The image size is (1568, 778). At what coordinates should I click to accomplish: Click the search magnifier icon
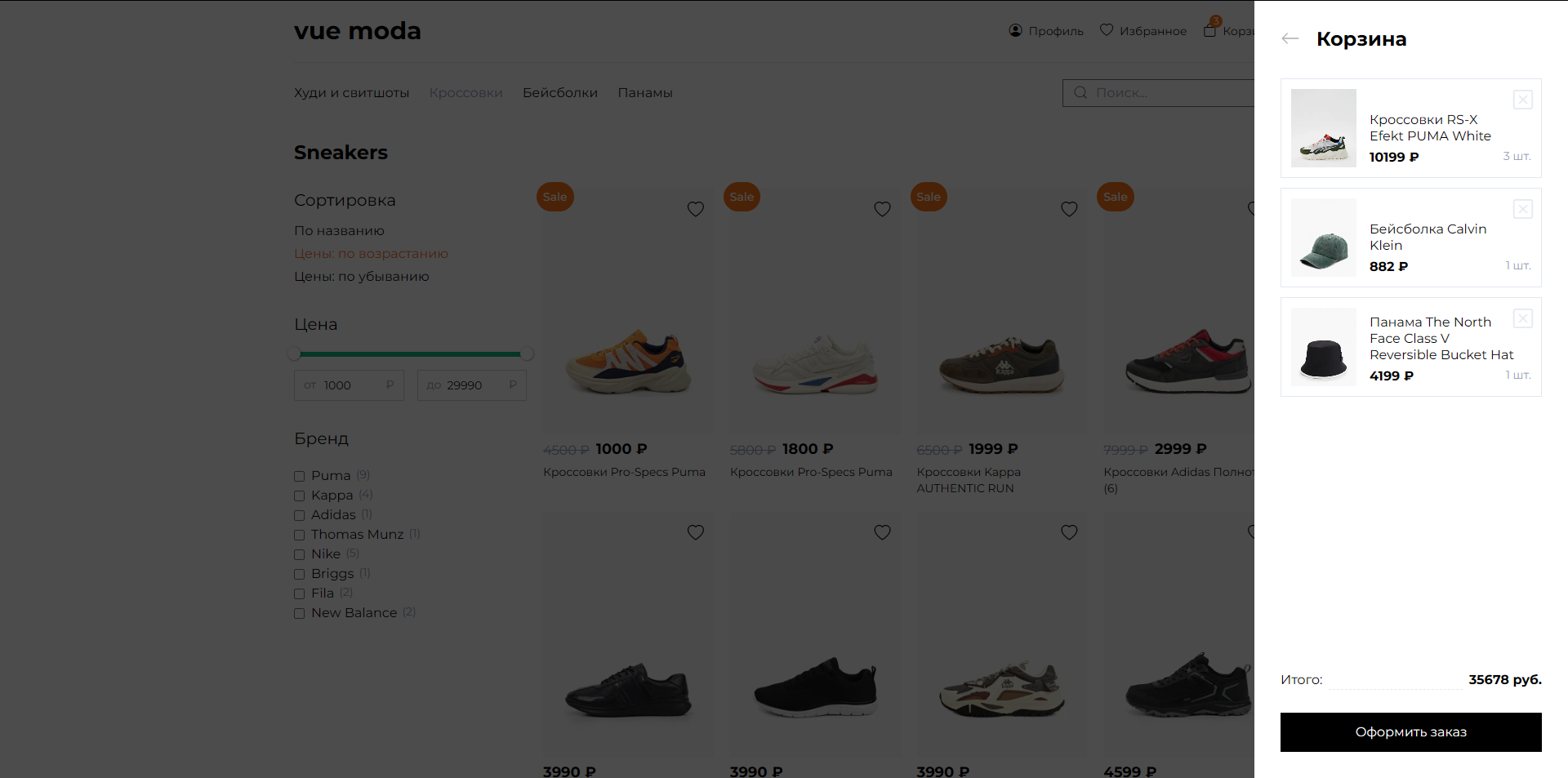coord(1080,92)
